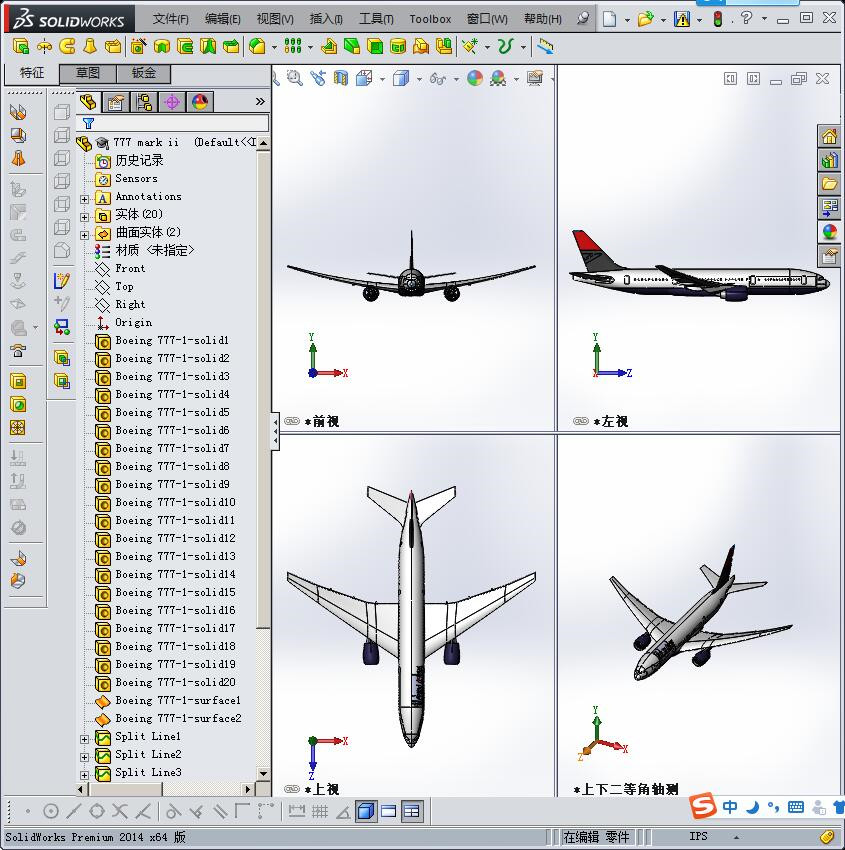Image resolution: width=845 pixels, height=850 pixels.
Task: Toggle four view viewport layout button
Action: click(x=412, y=811)
